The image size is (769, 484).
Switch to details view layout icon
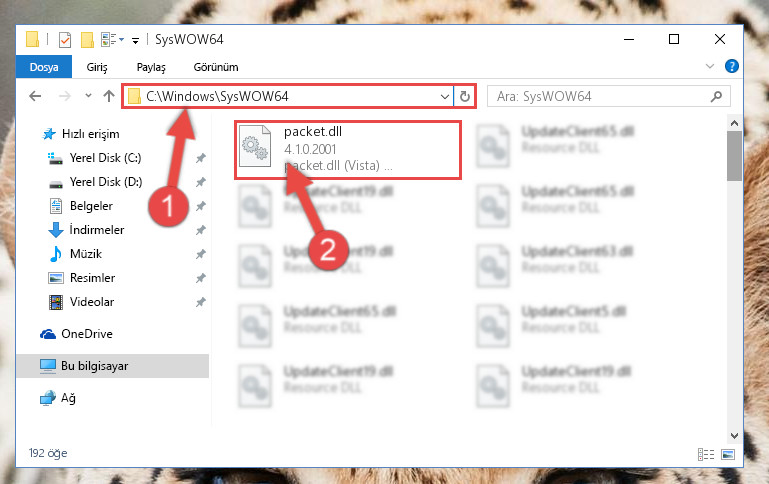coord(706,455)
